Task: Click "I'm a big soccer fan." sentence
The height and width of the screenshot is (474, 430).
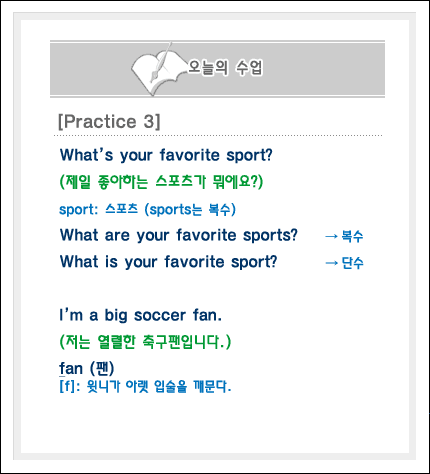Action: click(x=140, y=315)
